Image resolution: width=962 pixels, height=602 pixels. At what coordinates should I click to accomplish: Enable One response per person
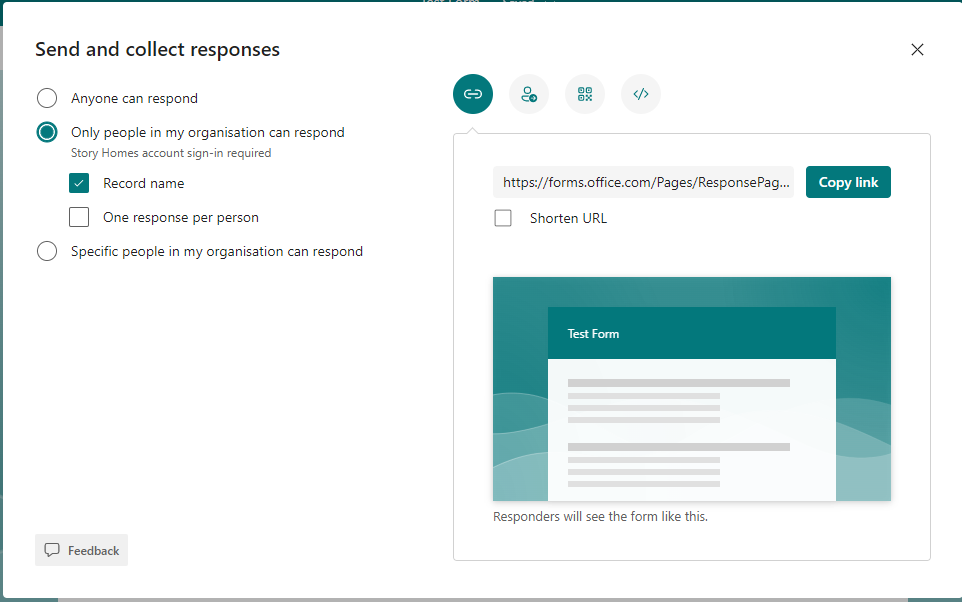pyautogui.click(x=79, y=217)
